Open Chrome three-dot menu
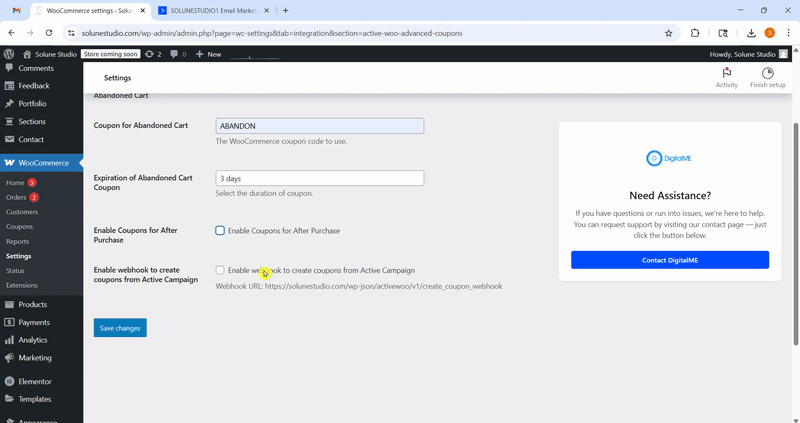This screenshot has width=800, height=423. pyautogui.click(x=788, y=33)
